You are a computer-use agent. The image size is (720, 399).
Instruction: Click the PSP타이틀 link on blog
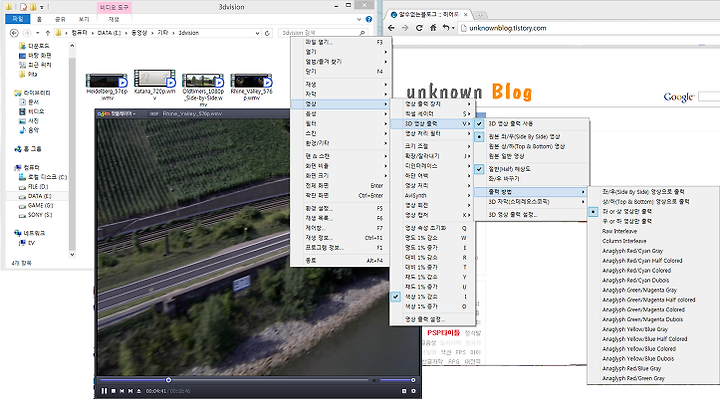click(x=443, y=333)
